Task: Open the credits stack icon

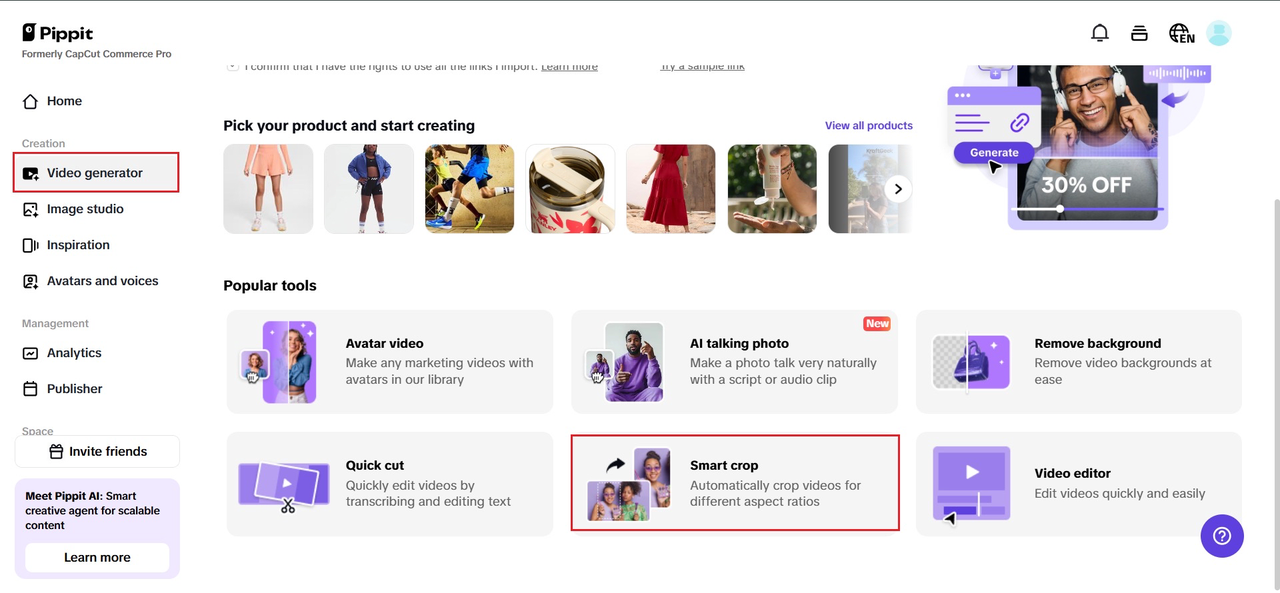Action: pyautogui.click(x=1139, y=33)
